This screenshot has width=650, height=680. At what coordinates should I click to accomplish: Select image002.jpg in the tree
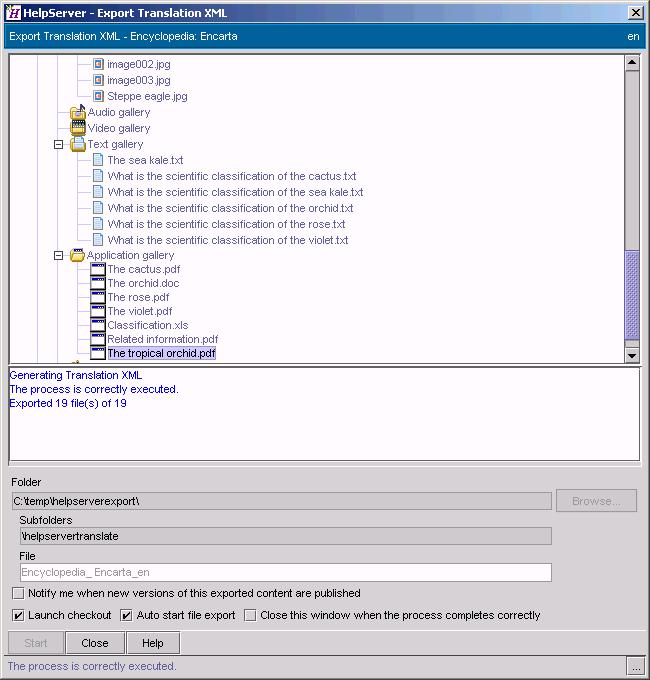(139, 64)
